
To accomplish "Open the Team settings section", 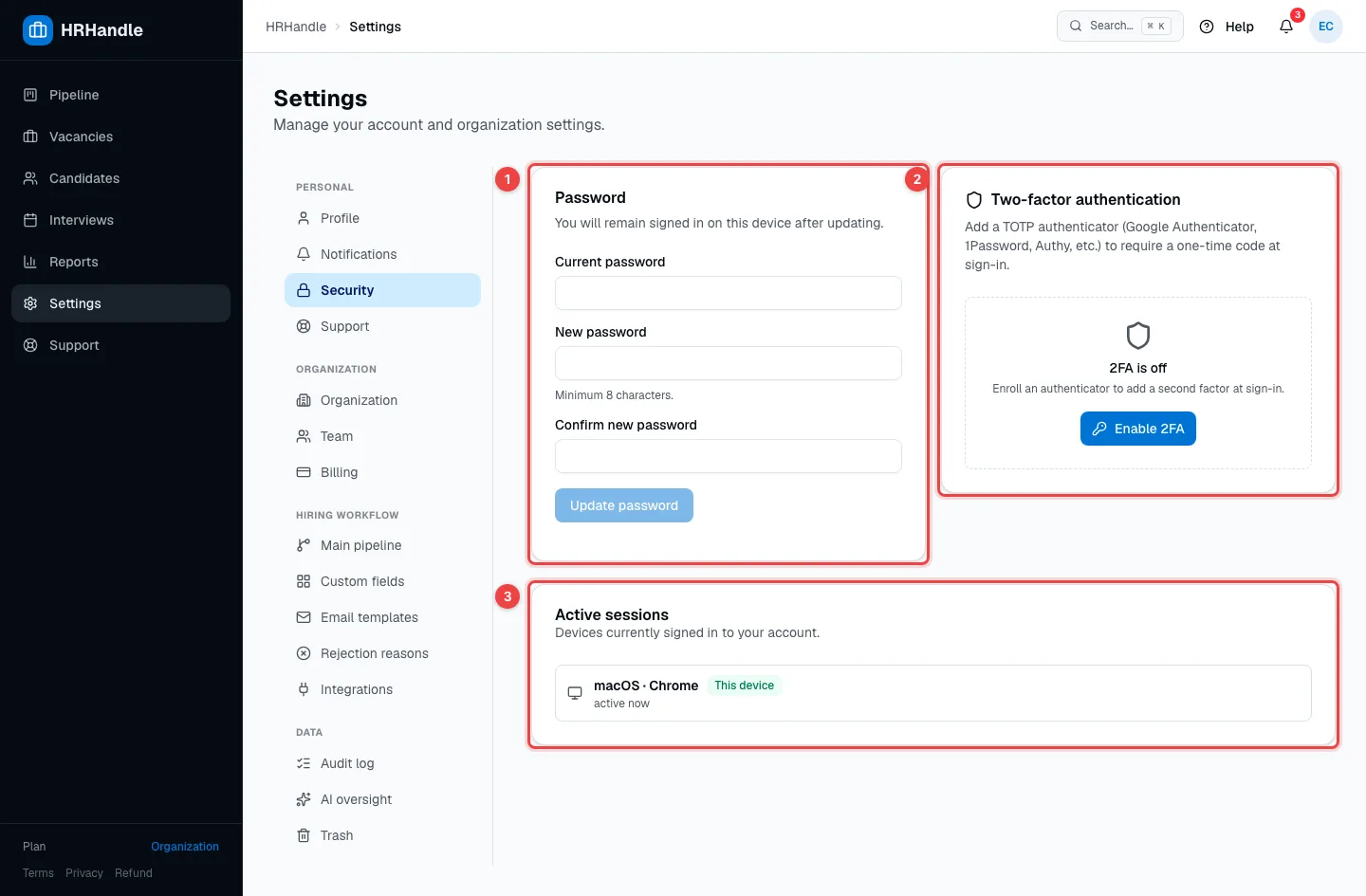I will point(382,436).
